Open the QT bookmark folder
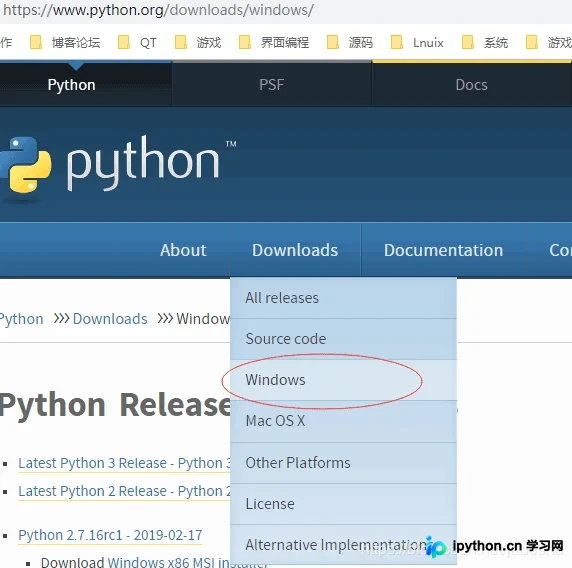 [137, 42]
